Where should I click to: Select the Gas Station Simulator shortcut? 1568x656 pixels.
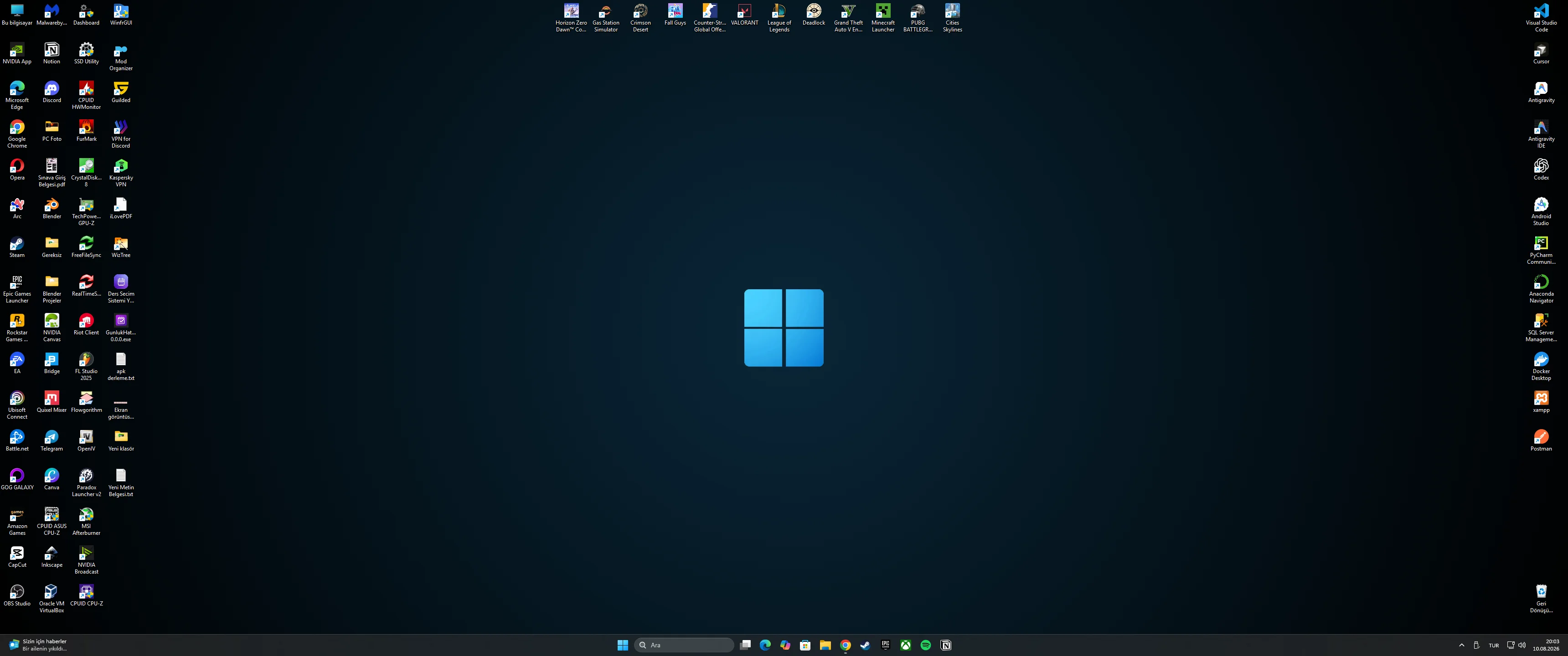(606, 18)
